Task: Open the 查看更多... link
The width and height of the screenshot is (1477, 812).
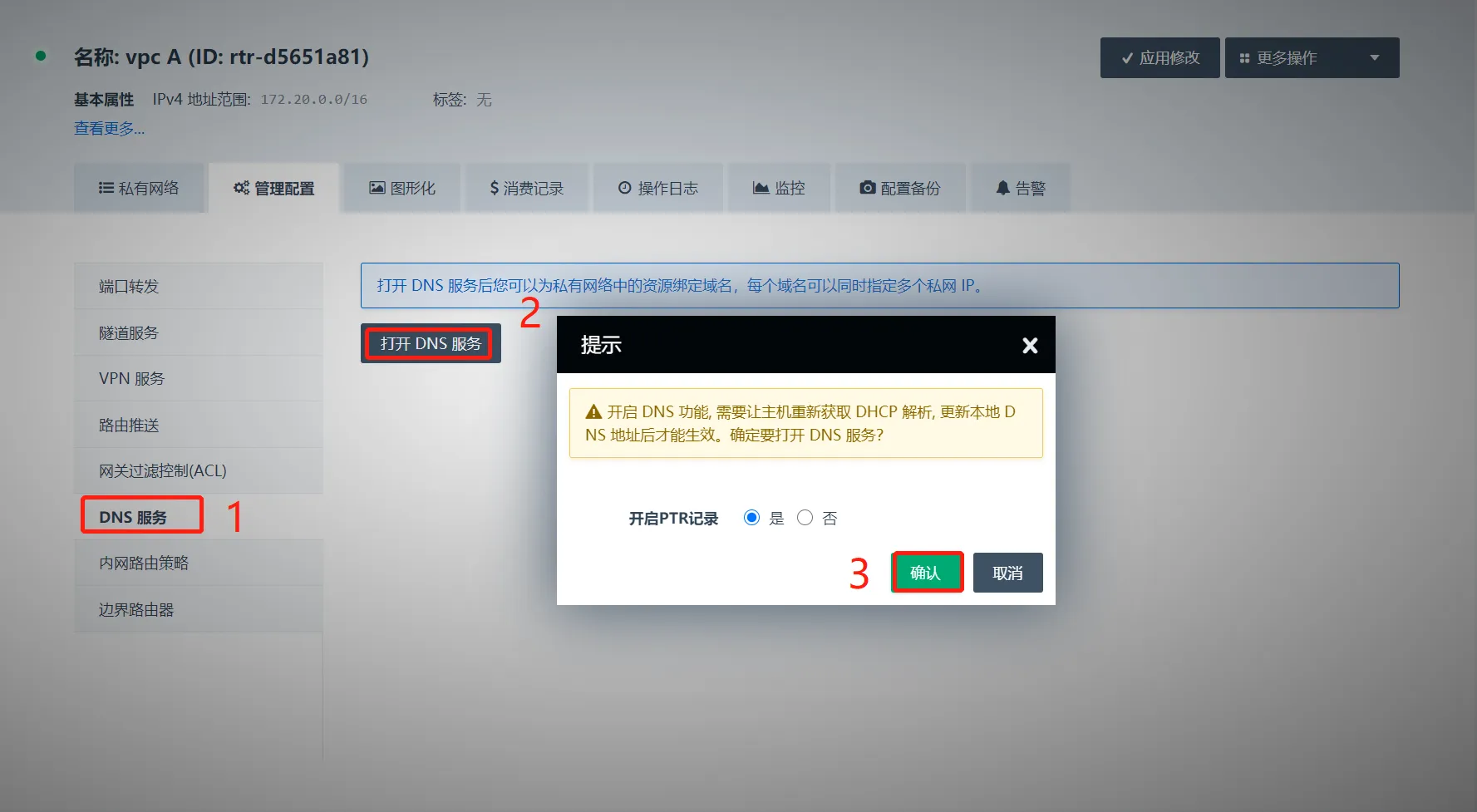Action: 109,129
